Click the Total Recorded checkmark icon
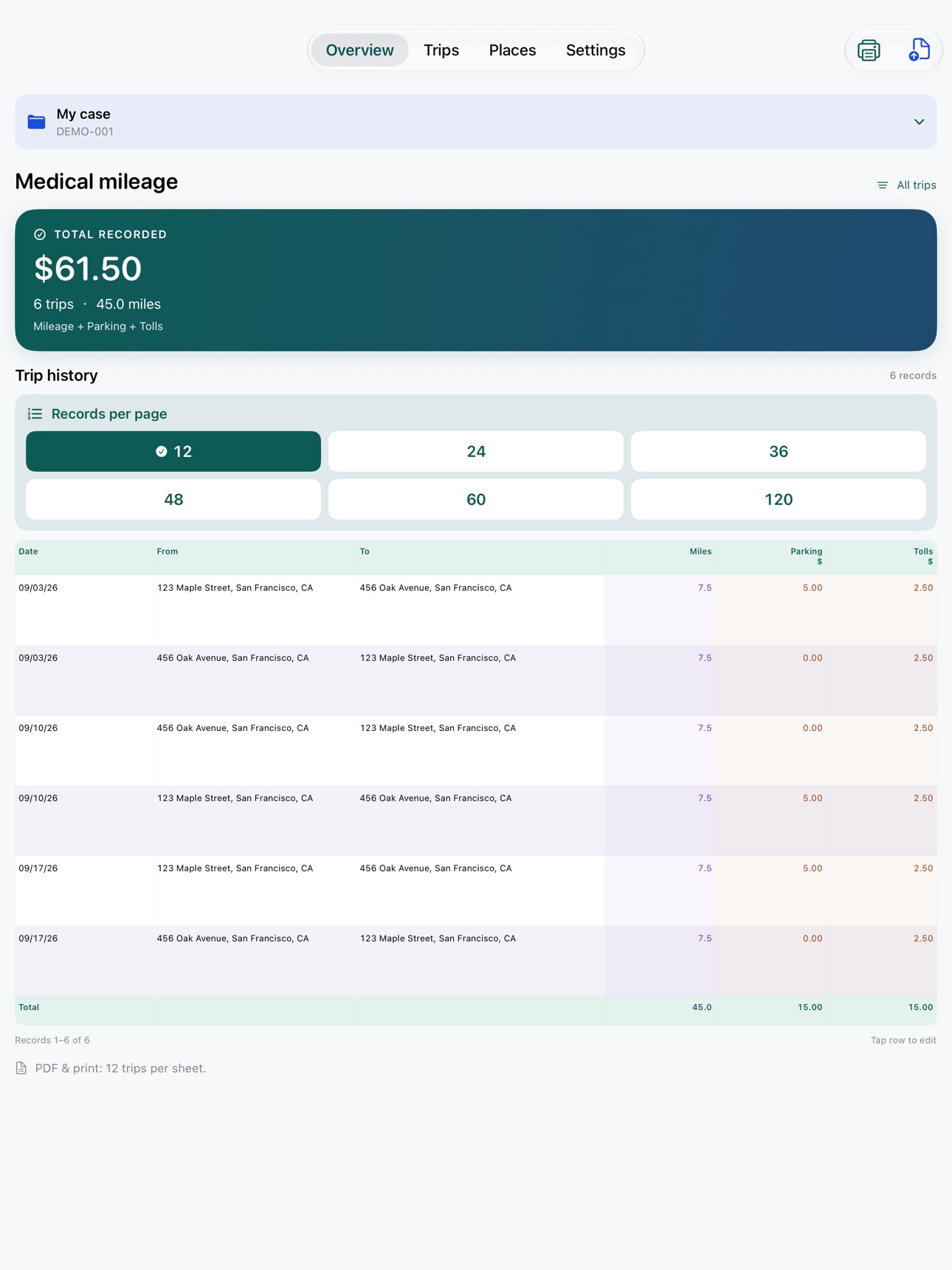Image resolution: width=952 pixels, height=1270 pixels. click(x=40, y=234)
